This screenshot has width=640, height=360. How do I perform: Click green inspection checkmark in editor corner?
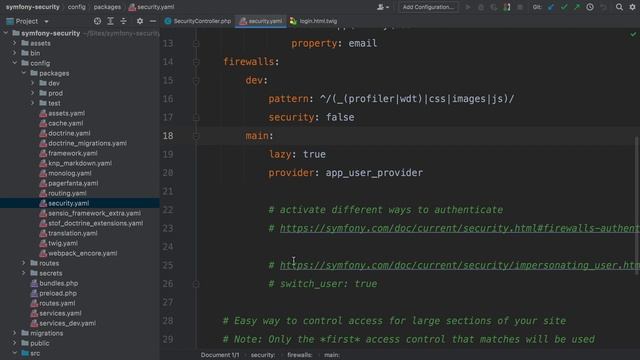(633, 35)
